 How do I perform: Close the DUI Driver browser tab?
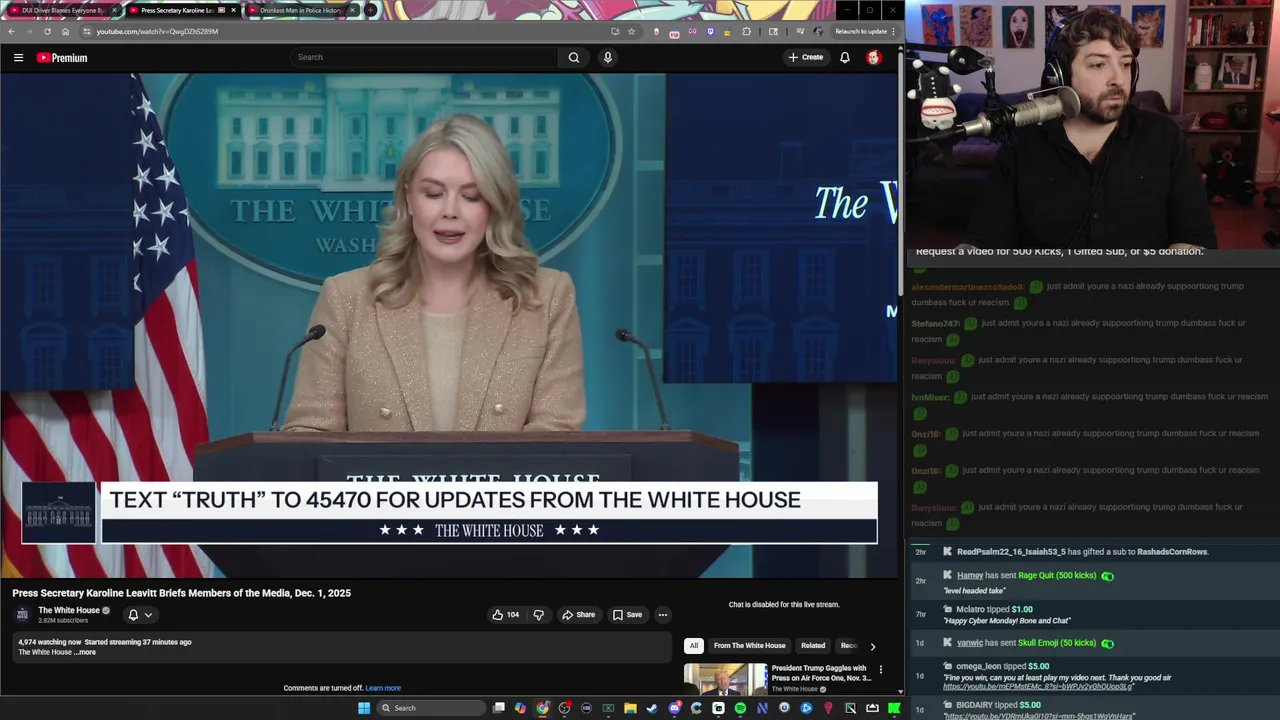tap(115, 10)
